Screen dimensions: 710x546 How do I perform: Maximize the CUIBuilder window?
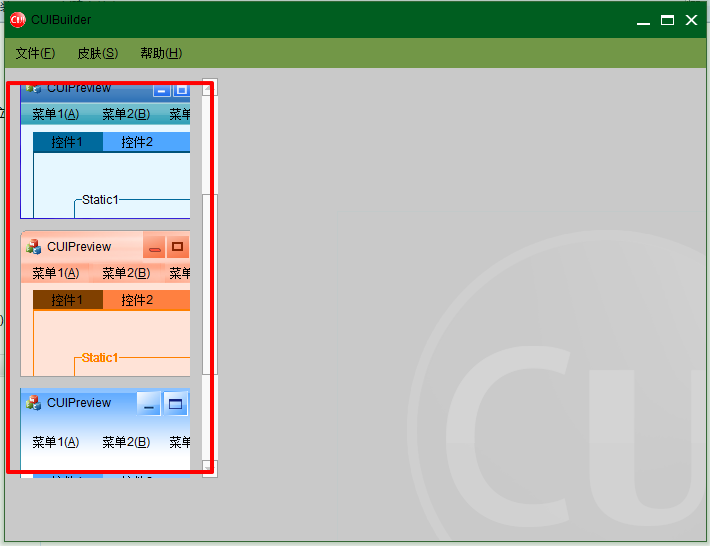pos(667,20)
